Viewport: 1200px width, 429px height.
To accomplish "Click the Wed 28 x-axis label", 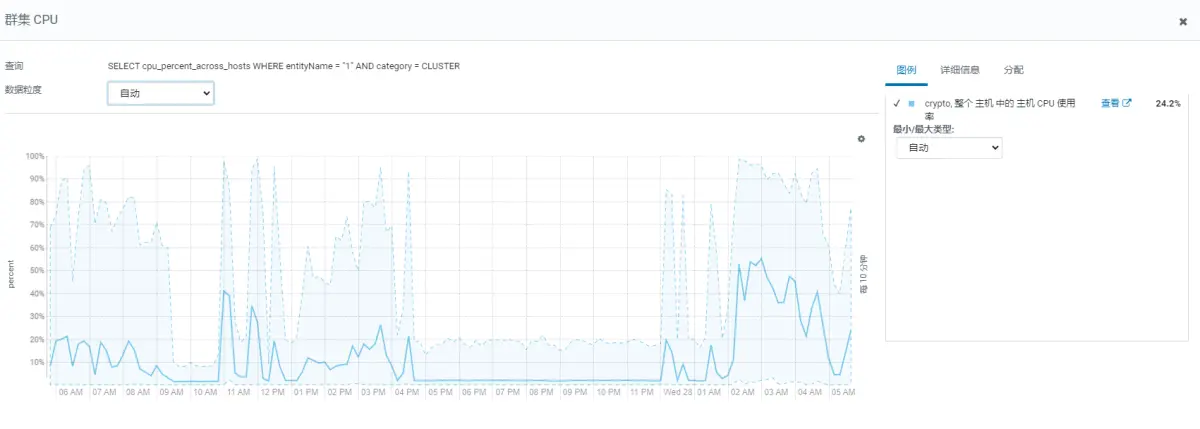I will click(677, 393).
